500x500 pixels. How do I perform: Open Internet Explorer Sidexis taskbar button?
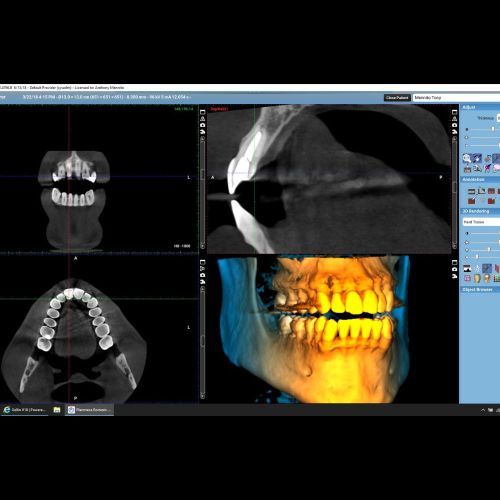pyautogui.click(x=25, y=410)
